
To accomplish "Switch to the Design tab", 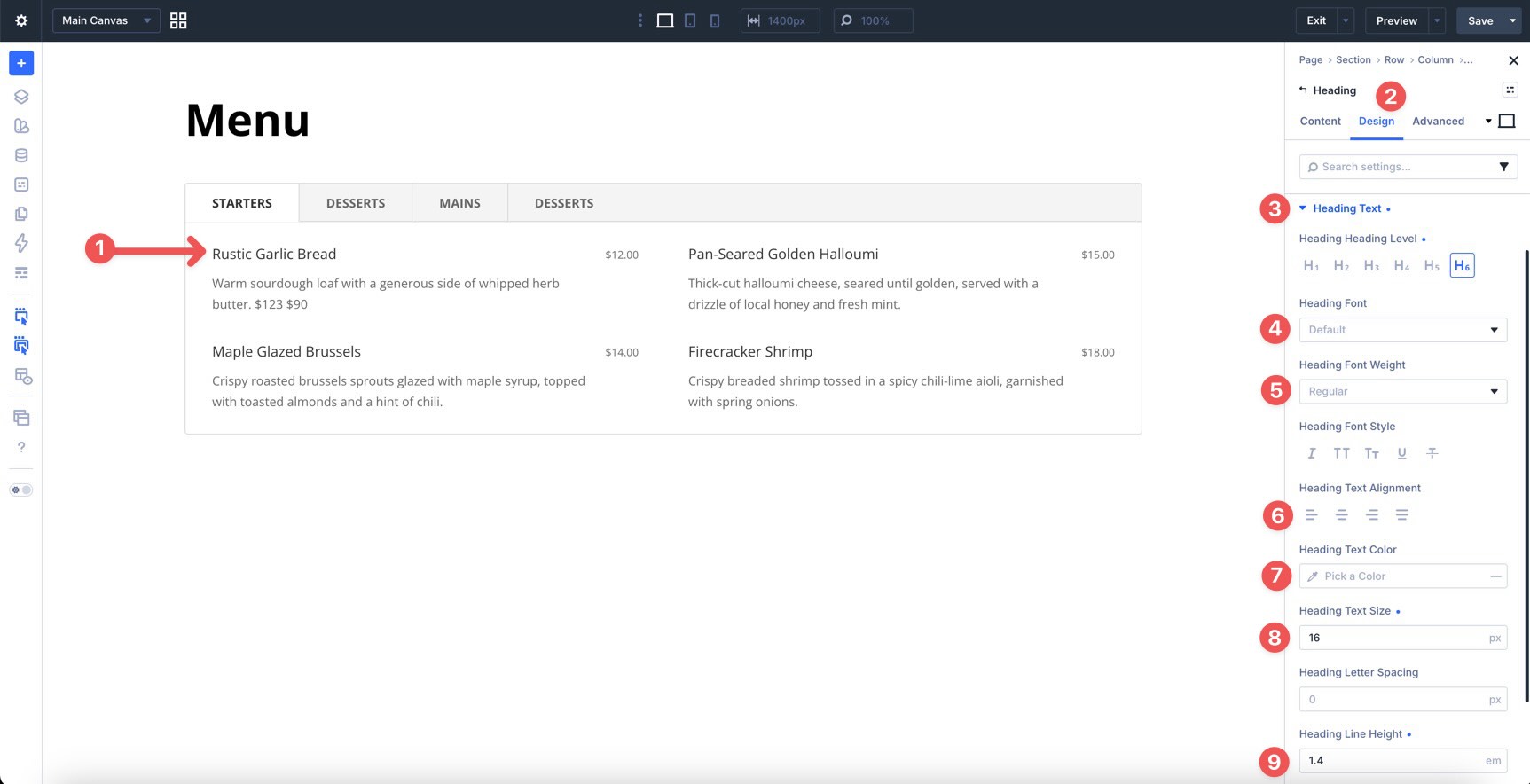I will click(1376, 122).
